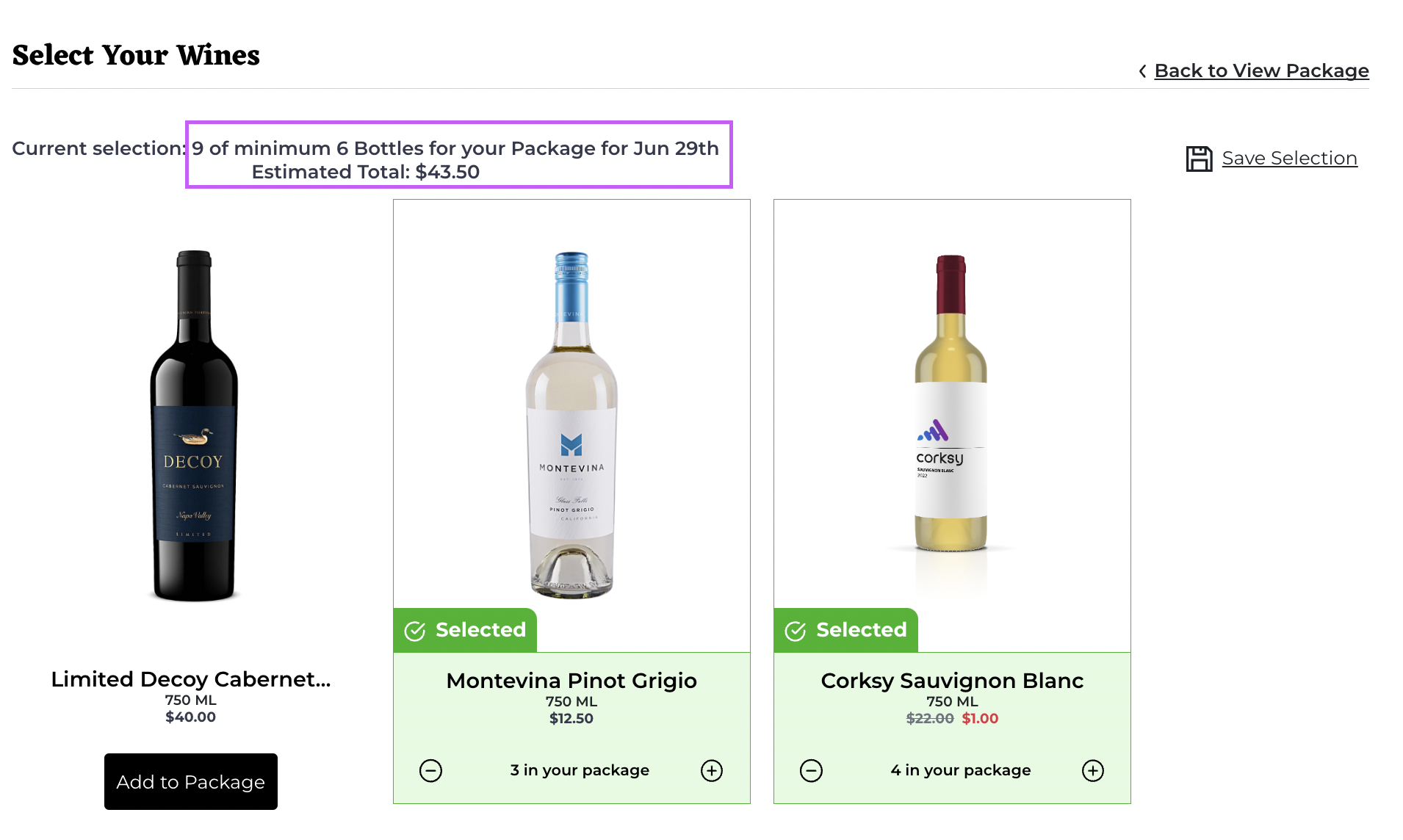This screenshot has height=840, width=1403.
Task: Decrease Montevina Pinot Grigio bottle count
Action: point(430,771)
